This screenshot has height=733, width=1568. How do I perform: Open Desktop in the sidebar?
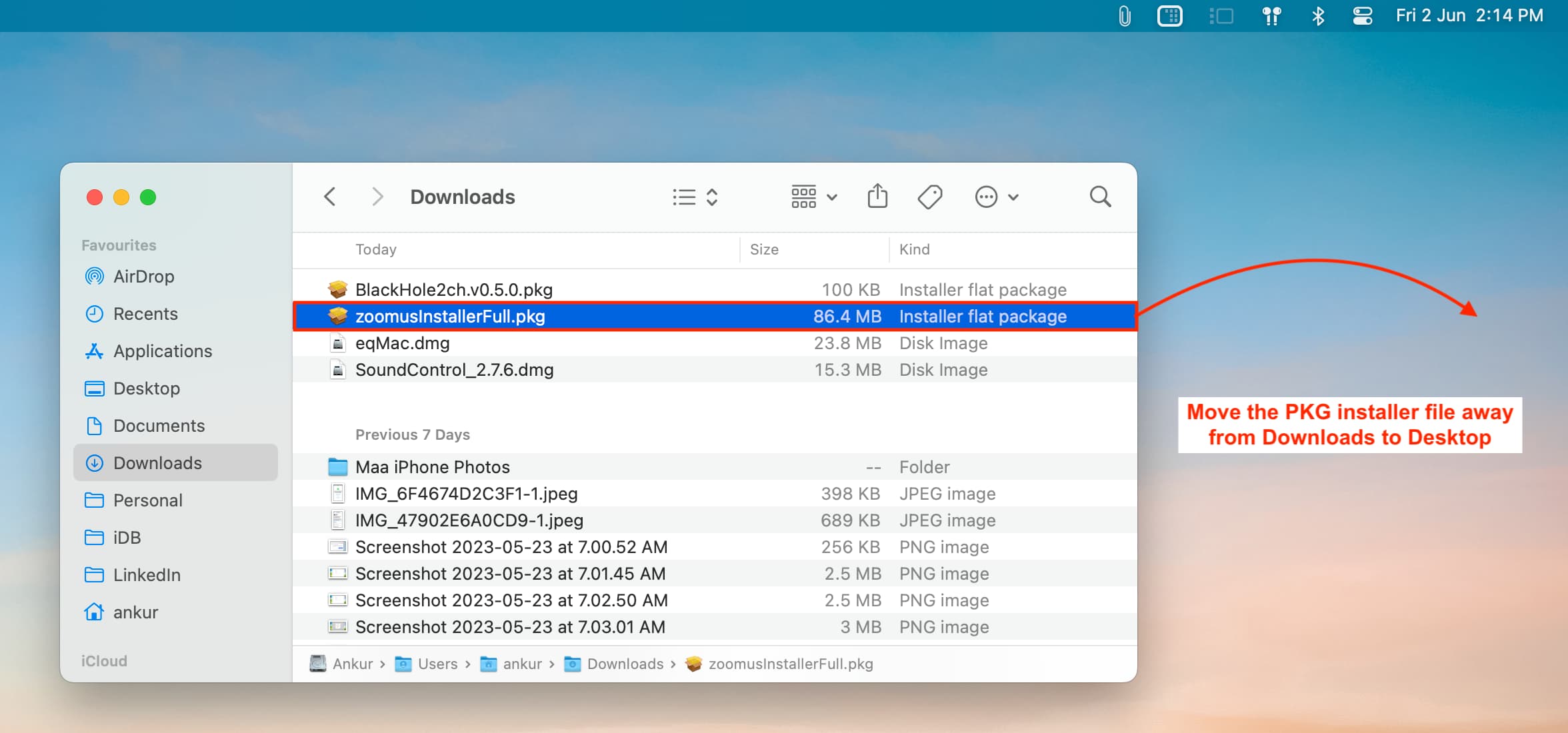176,388
